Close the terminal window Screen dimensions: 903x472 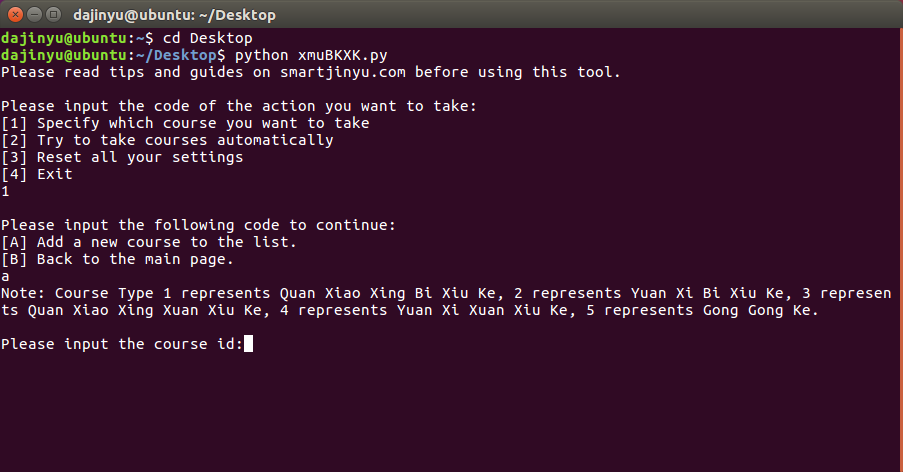[x=15, y=15]
